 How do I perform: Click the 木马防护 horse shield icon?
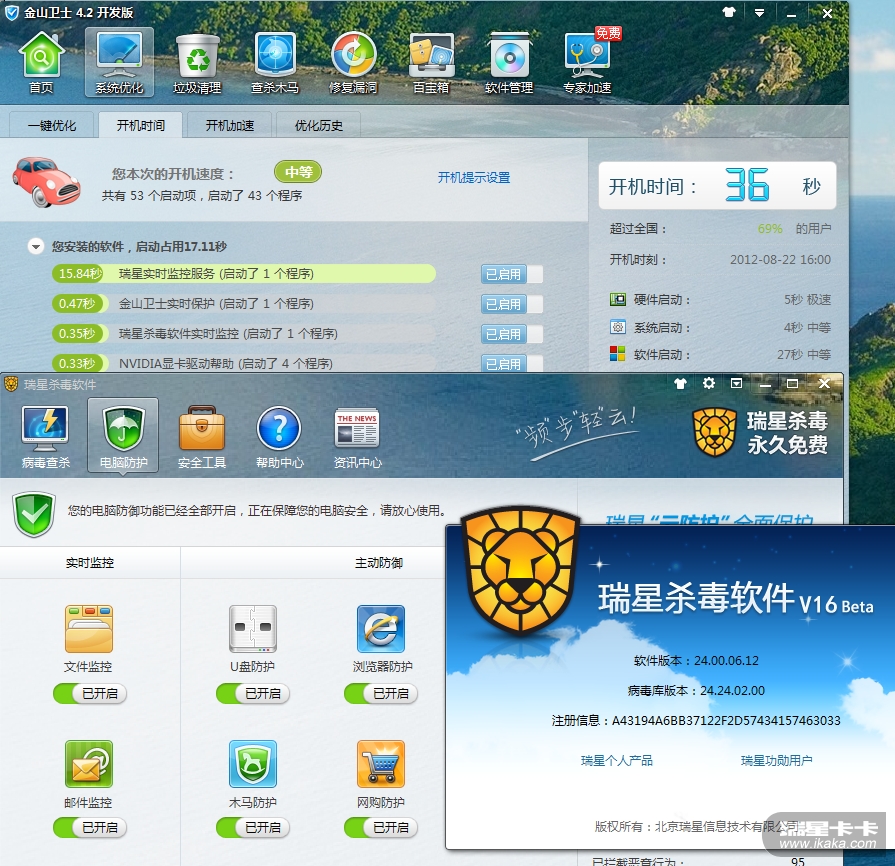click(253, 764)
